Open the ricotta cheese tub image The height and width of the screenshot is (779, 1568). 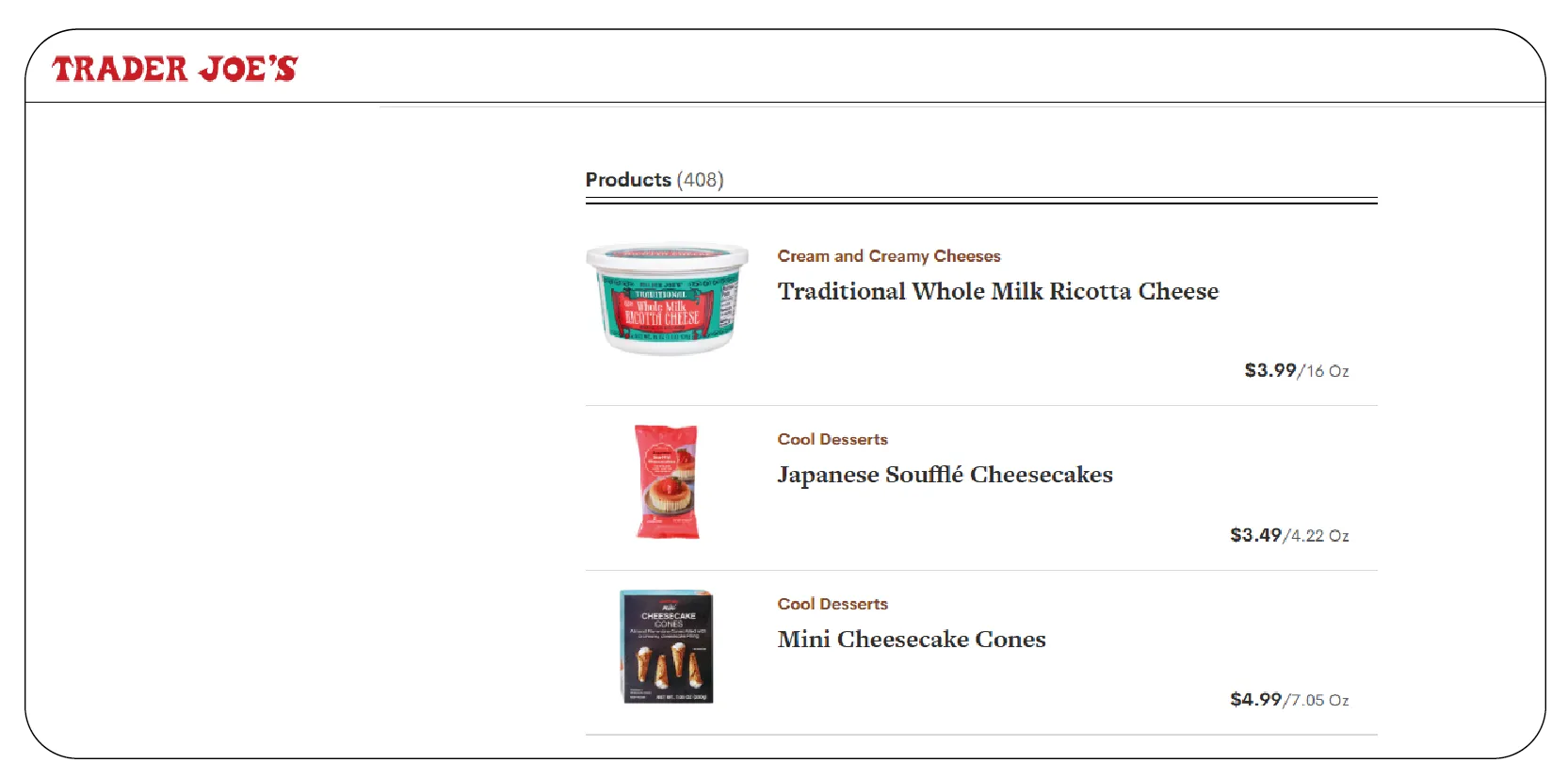pyautogui.click(x=667, y=299)
